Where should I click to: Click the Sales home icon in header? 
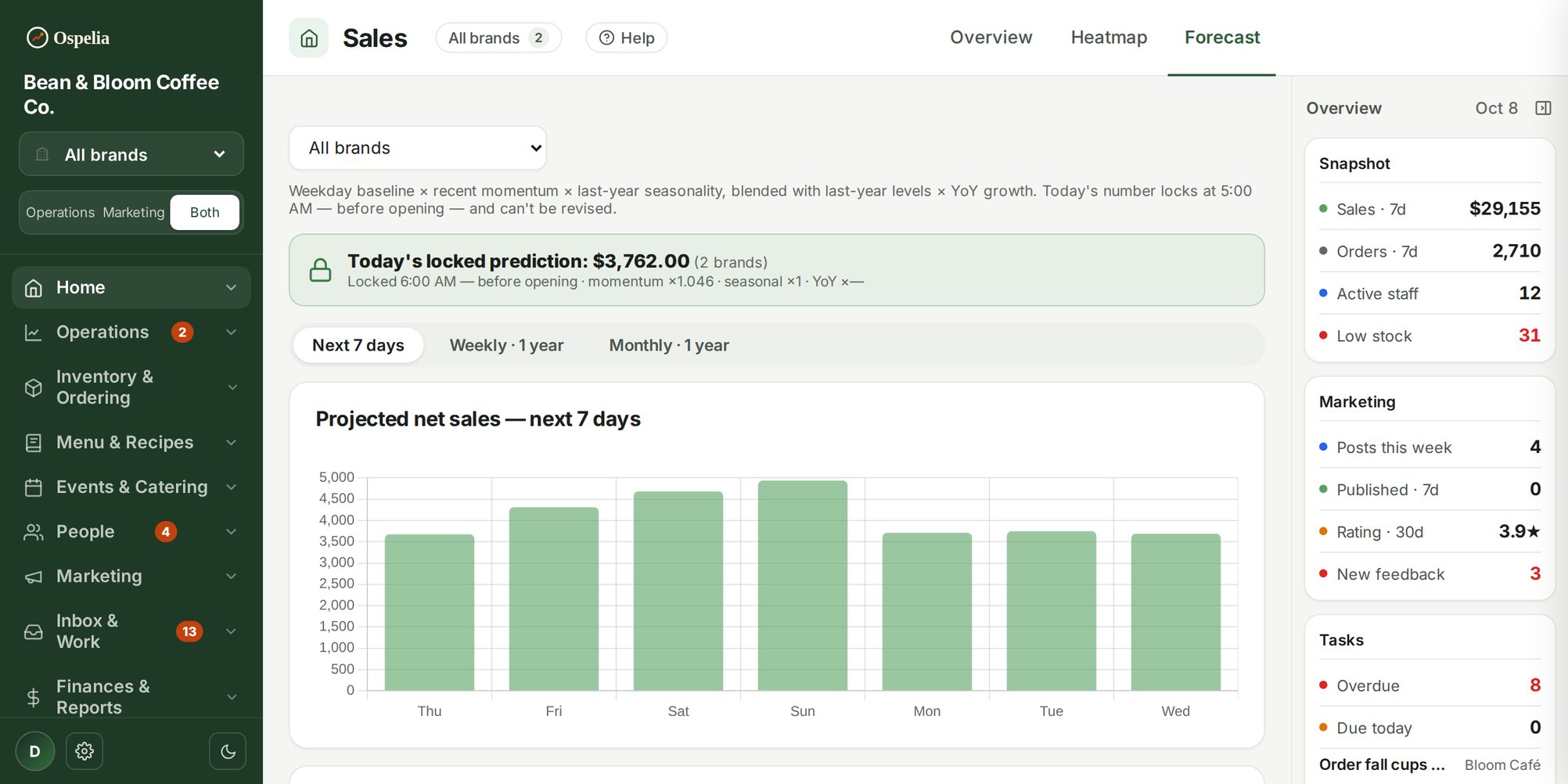coord(309,38)
